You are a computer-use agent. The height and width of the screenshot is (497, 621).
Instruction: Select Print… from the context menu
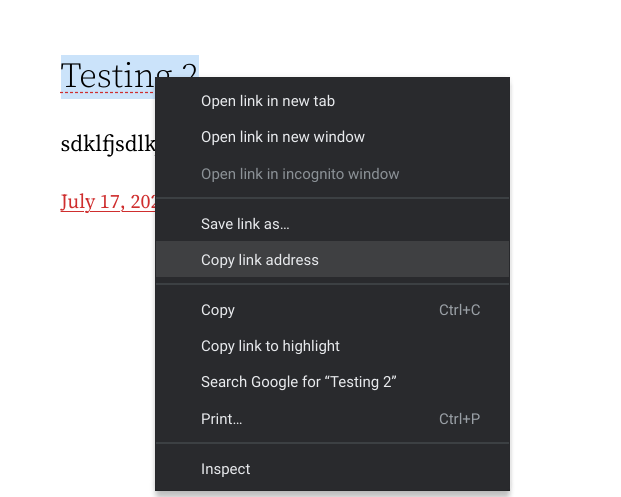coord(221,419)
